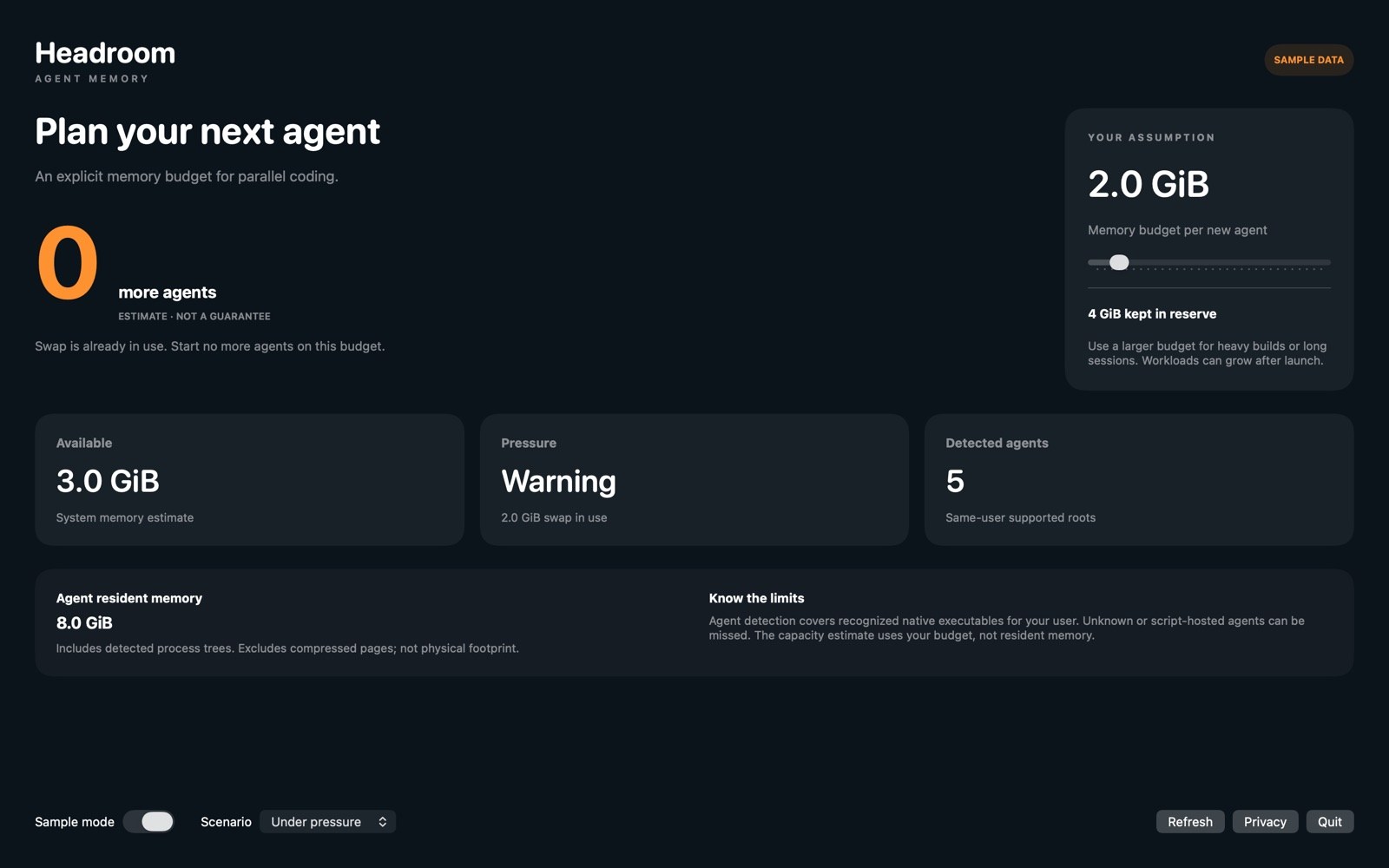This screenshot has height=868, width=1389.
Task: Click the '2.0 GiB' budget value
Action: point(1149,184)
